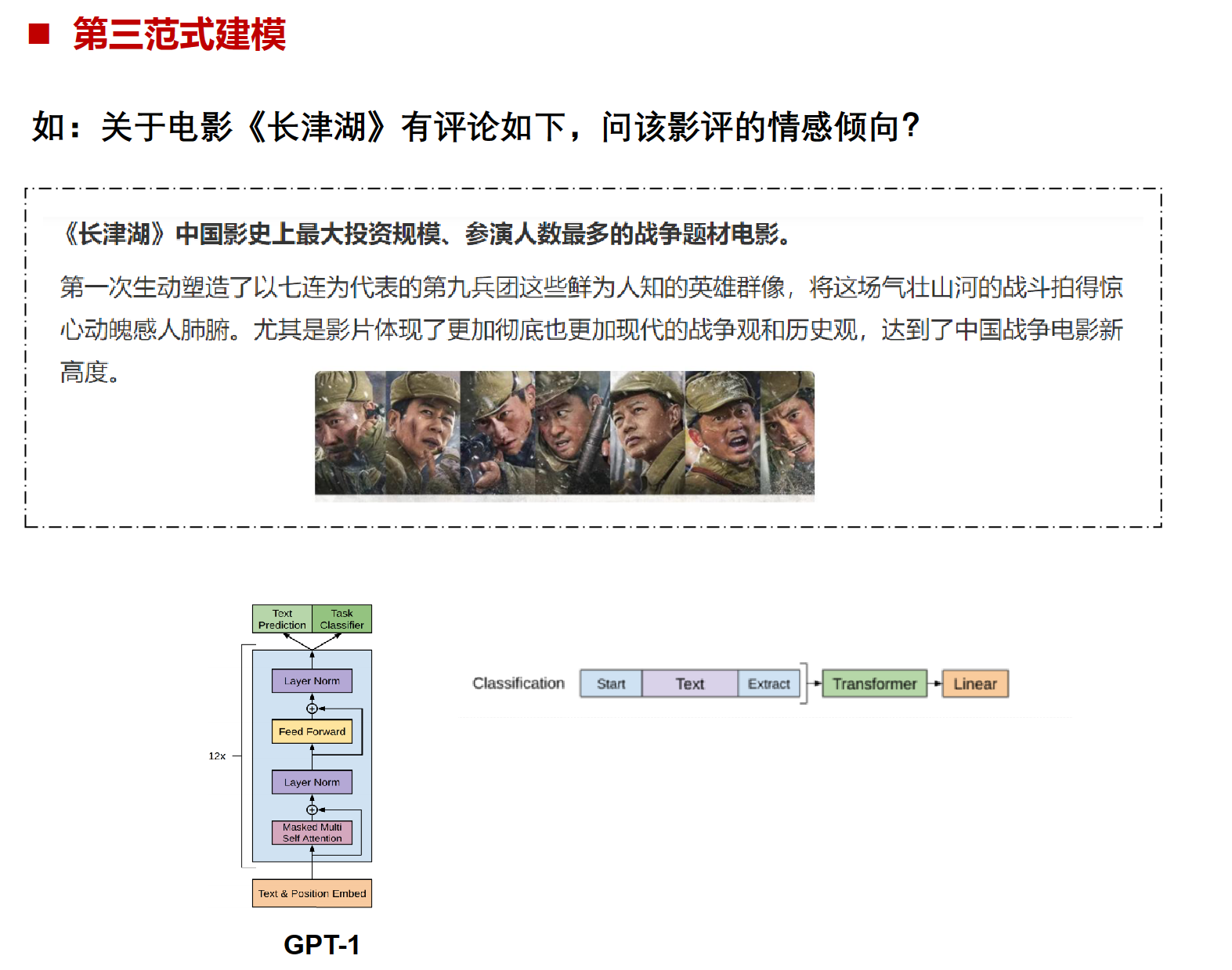Image resolution: width=1232 pixels, height=970 pixels.
Task: Click the 12x label
Action: point(217,755)
